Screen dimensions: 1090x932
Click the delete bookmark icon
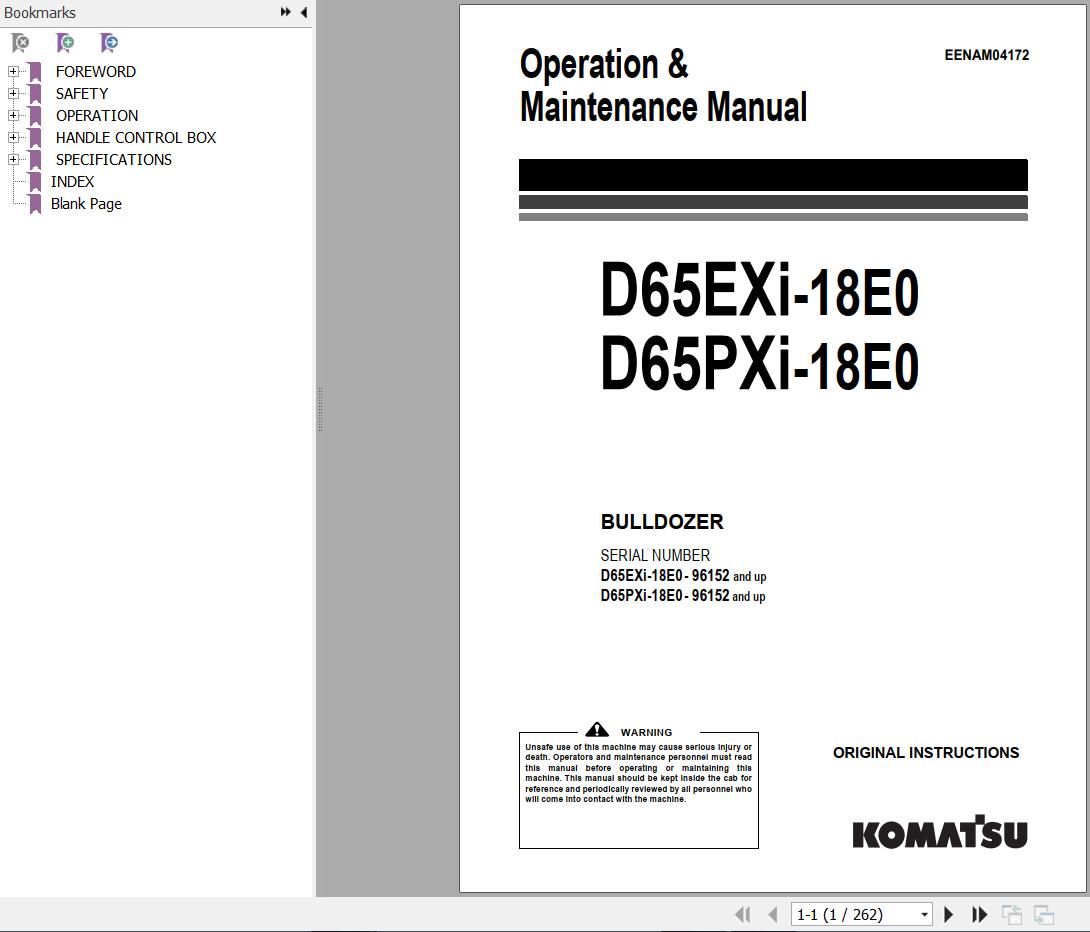point(21,43)
